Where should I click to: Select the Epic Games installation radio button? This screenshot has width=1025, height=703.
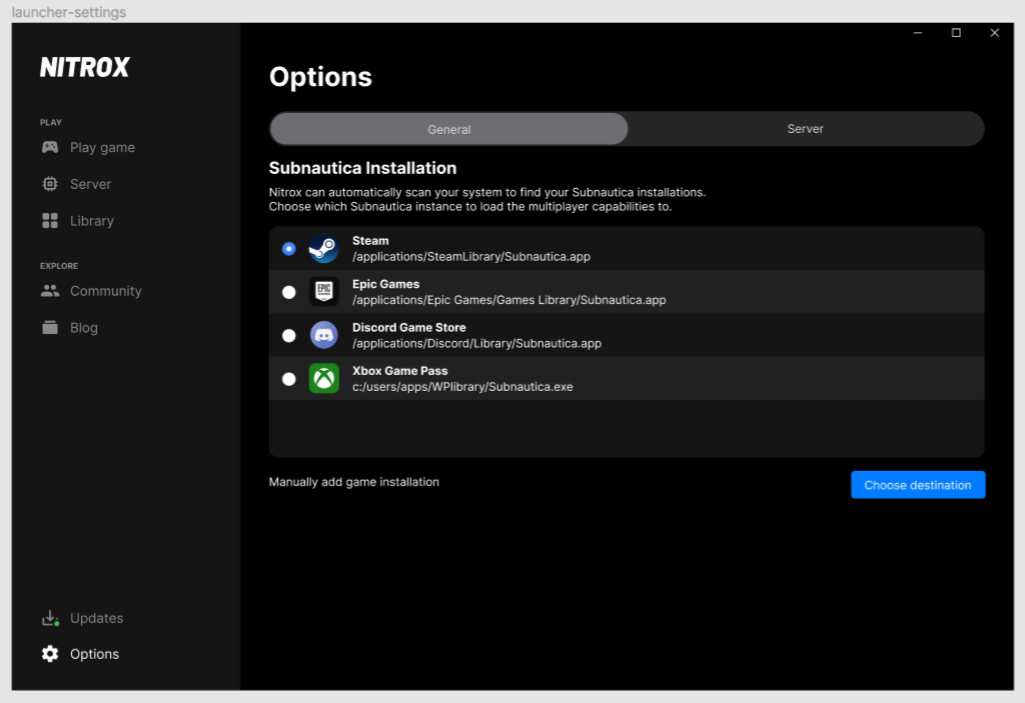[x=288, y=291]
